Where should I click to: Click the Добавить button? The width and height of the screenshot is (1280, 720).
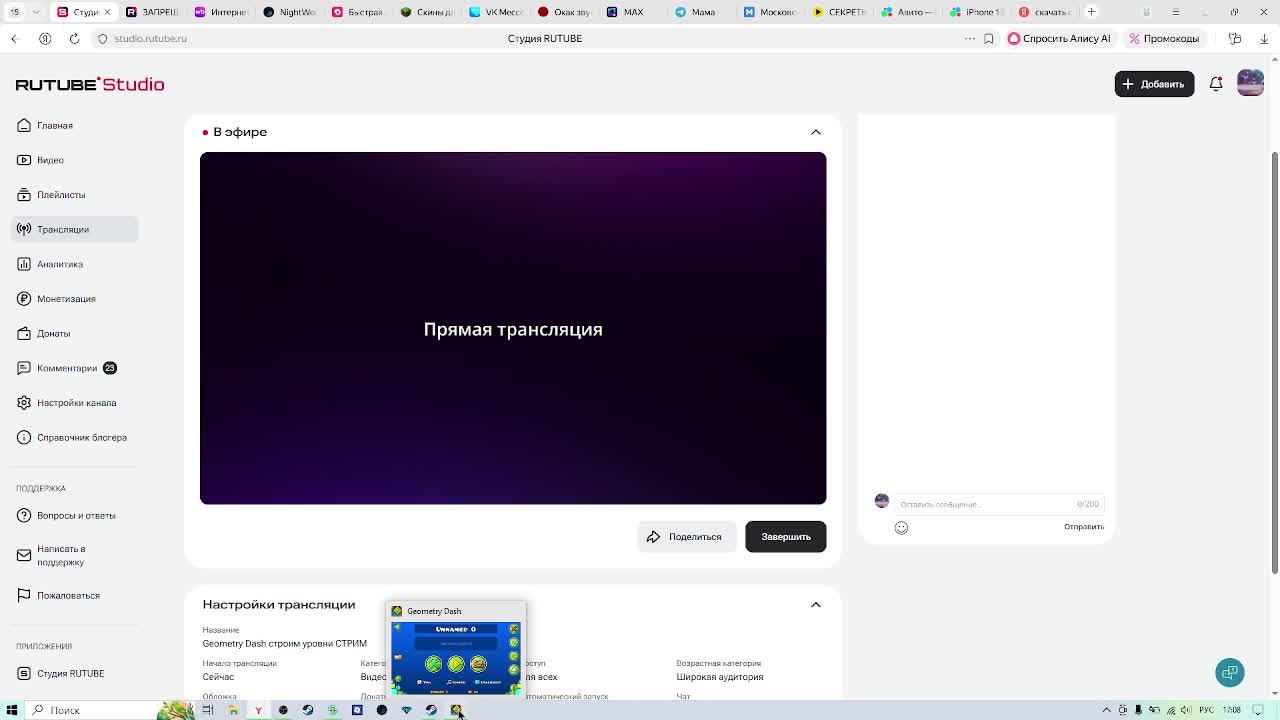click(1154, 84)
